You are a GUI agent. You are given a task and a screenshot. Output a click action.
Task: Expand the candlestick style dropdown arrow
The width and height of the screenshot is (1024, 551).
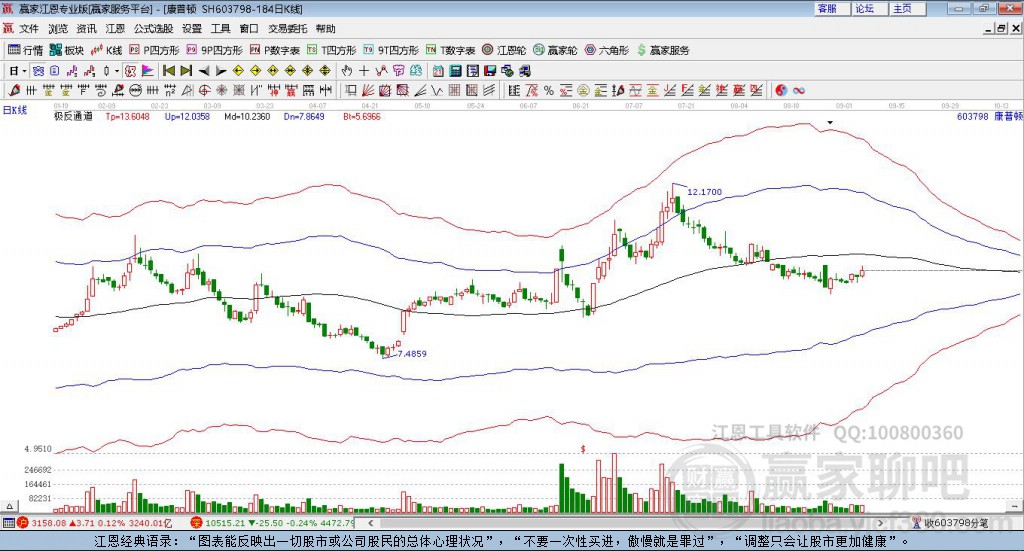[x=116, y=71]
